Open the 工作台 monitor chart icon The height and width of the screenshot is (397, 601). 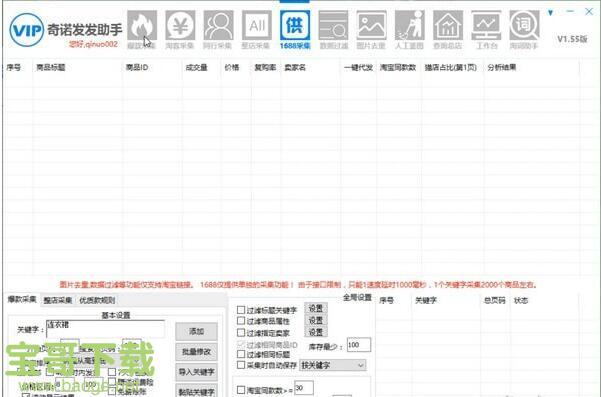[486, 30]
